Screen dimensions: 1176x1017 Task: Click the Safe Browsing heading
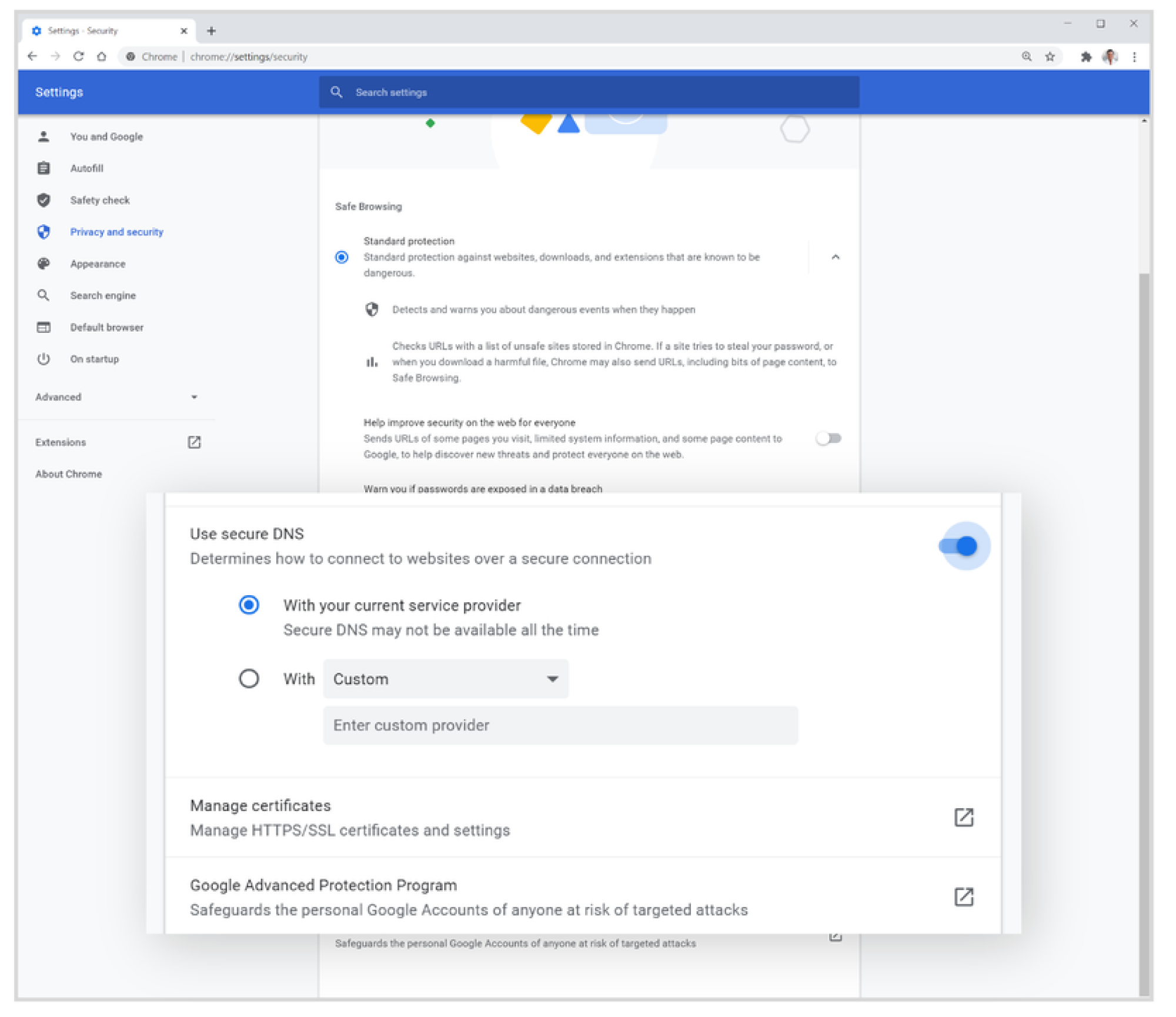[369, 206]
